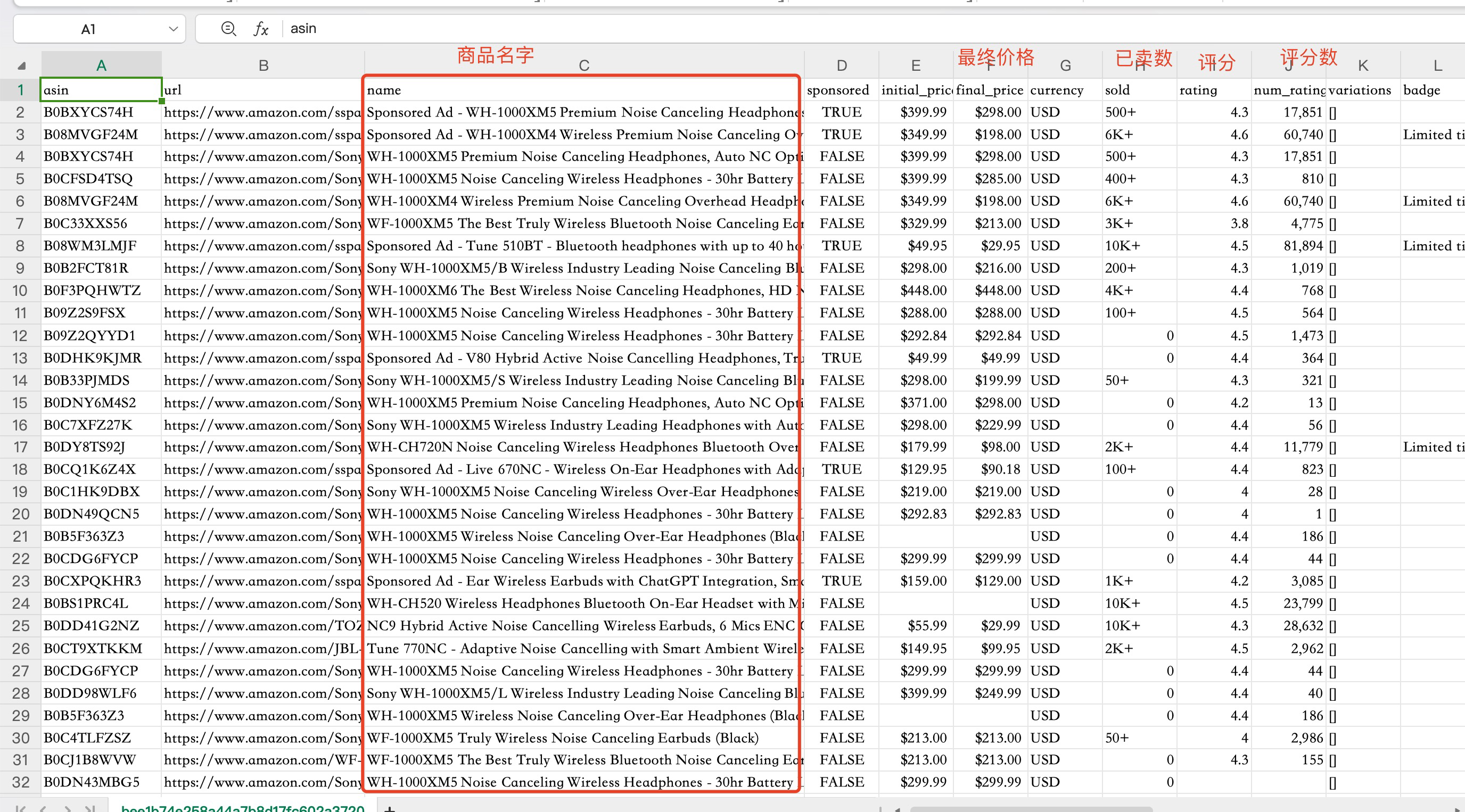Select row 25 header
1465x812 pixels.
(20, 625)
